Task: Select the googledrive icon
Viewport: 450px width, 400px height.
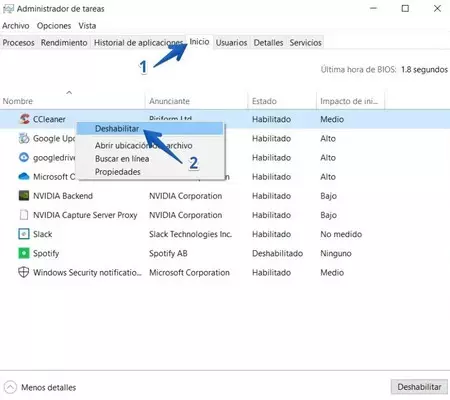Action: (x=24, y=157)
